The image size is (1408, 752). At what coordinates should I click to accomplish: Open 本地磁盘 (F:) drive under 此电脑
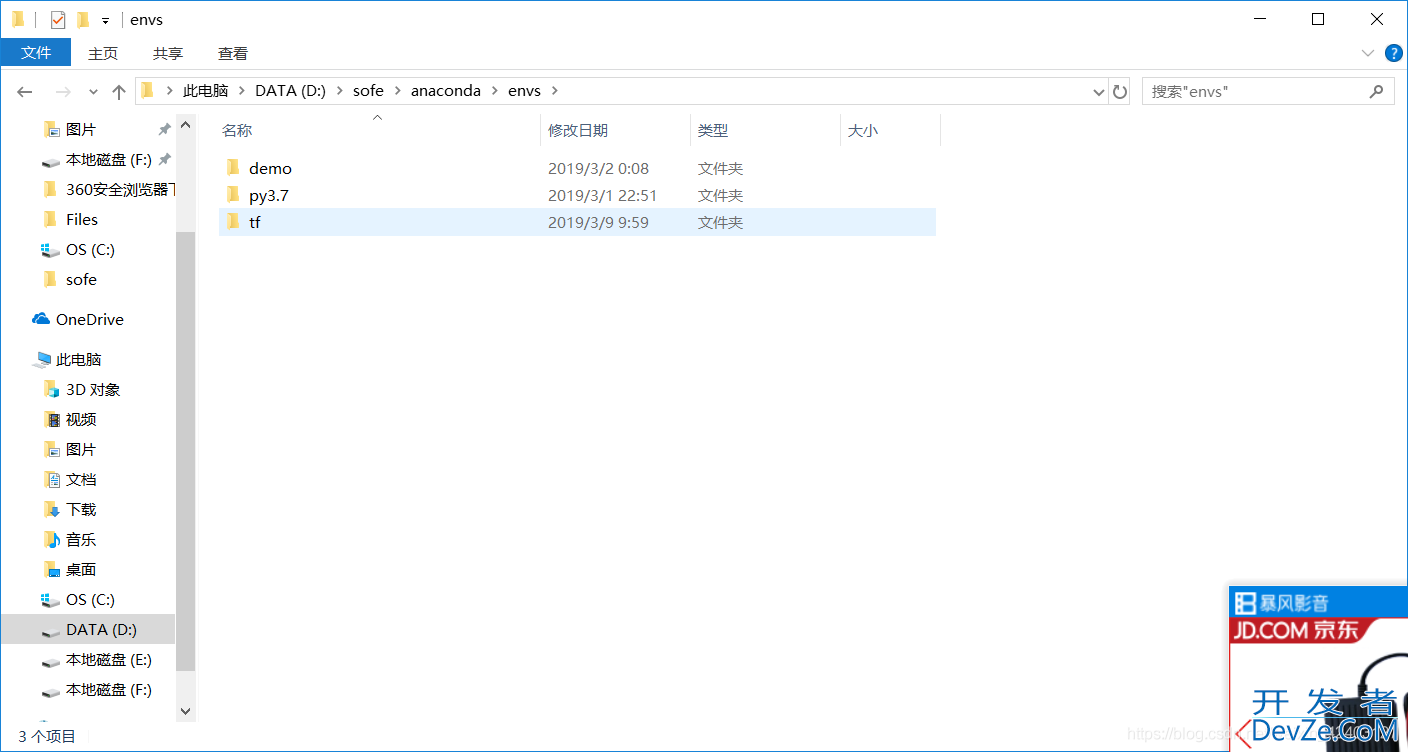[108, 690]
